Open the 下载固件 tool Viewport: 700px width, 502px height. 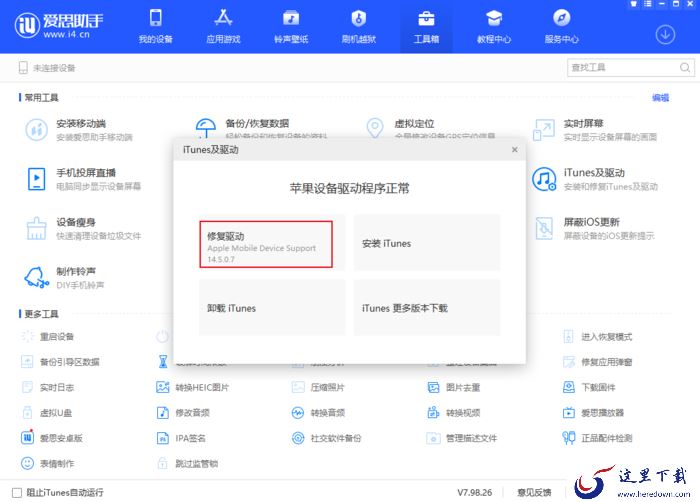[589, 387]
